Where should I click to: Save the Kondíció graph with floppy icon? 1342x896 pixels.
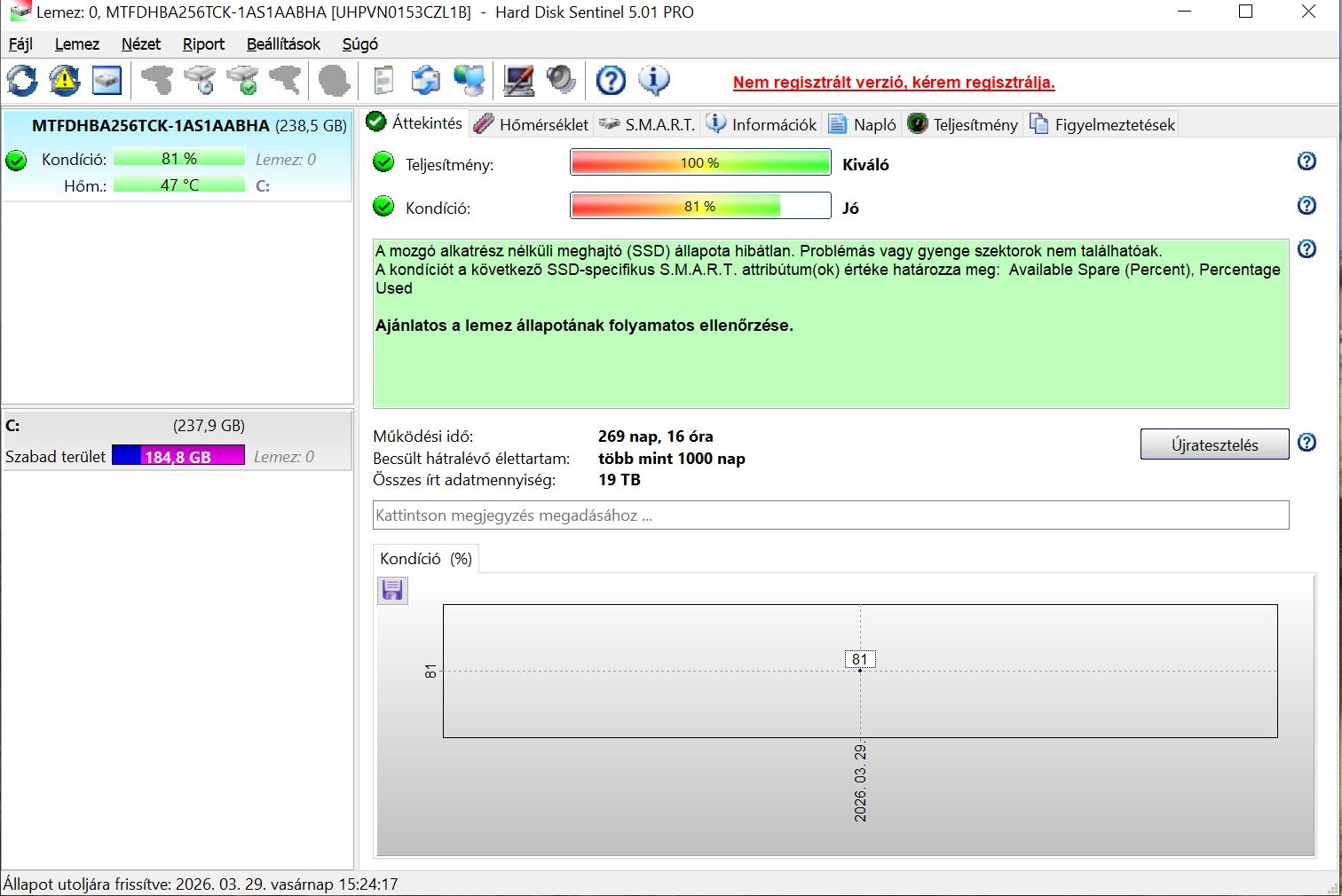(x=392, y=590)
